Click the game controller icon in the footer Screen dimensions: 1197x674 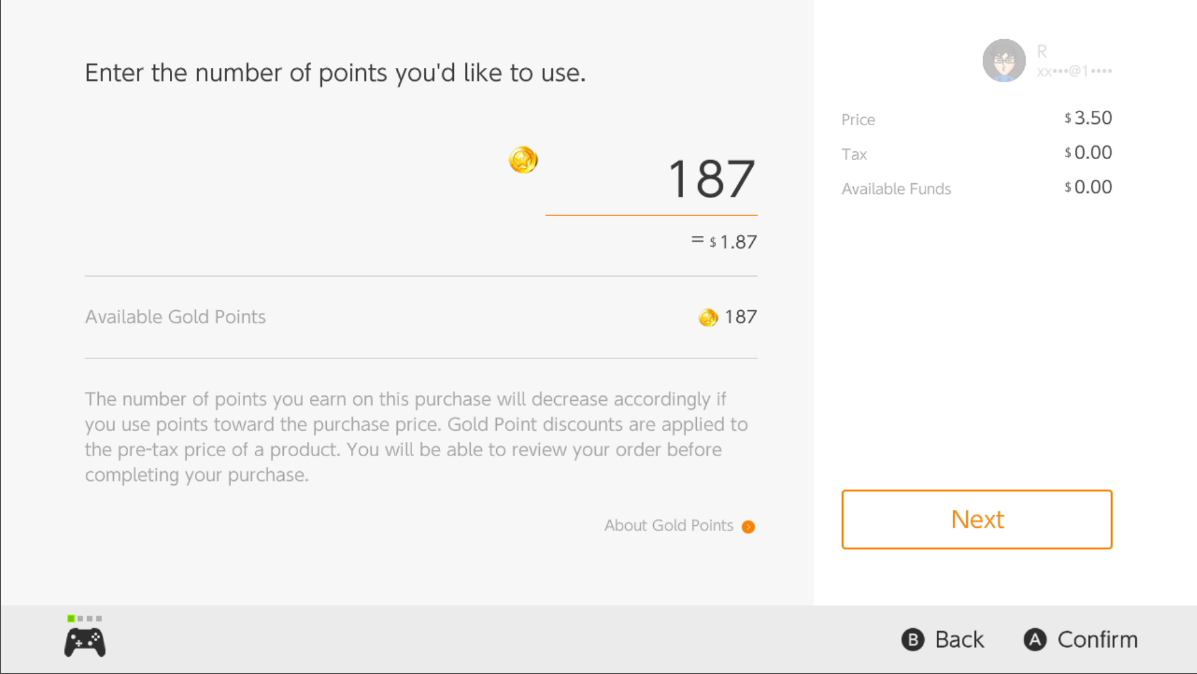pos(85,642)
